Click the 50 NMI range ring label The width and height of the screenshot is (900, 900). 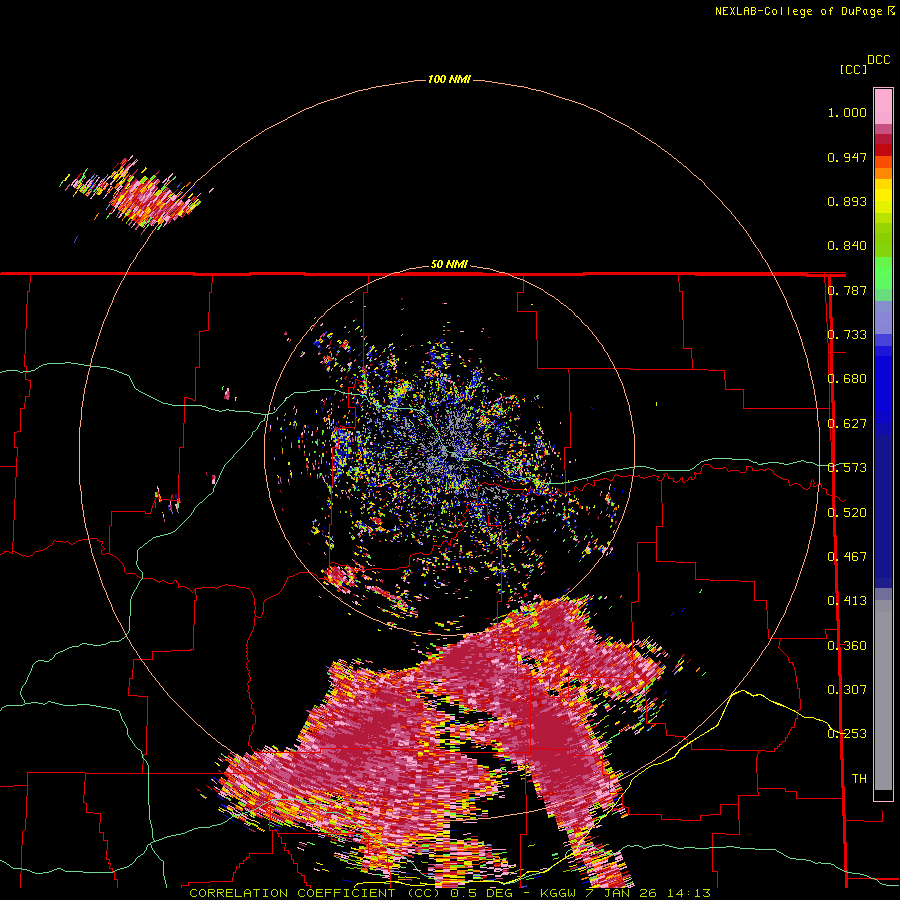449,265
